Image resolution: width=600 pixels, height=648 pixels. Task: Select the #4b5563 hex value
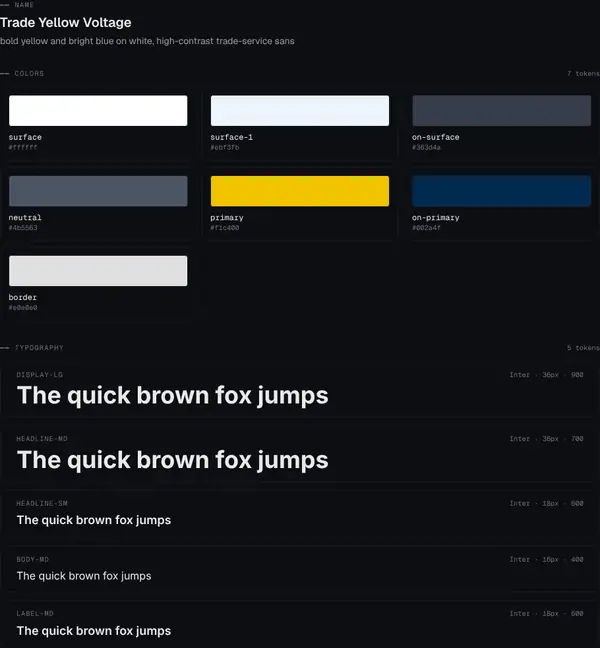[x=23, y=228]
